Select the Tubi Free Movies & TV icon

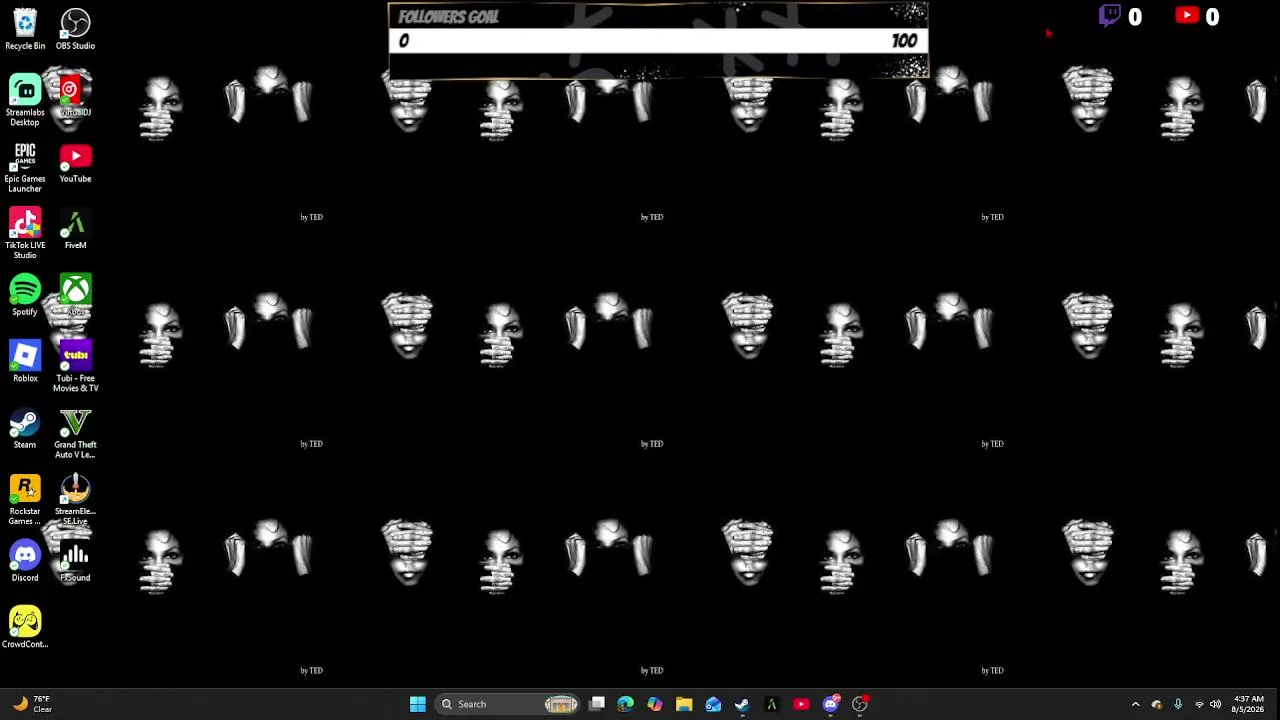[75, 366]
